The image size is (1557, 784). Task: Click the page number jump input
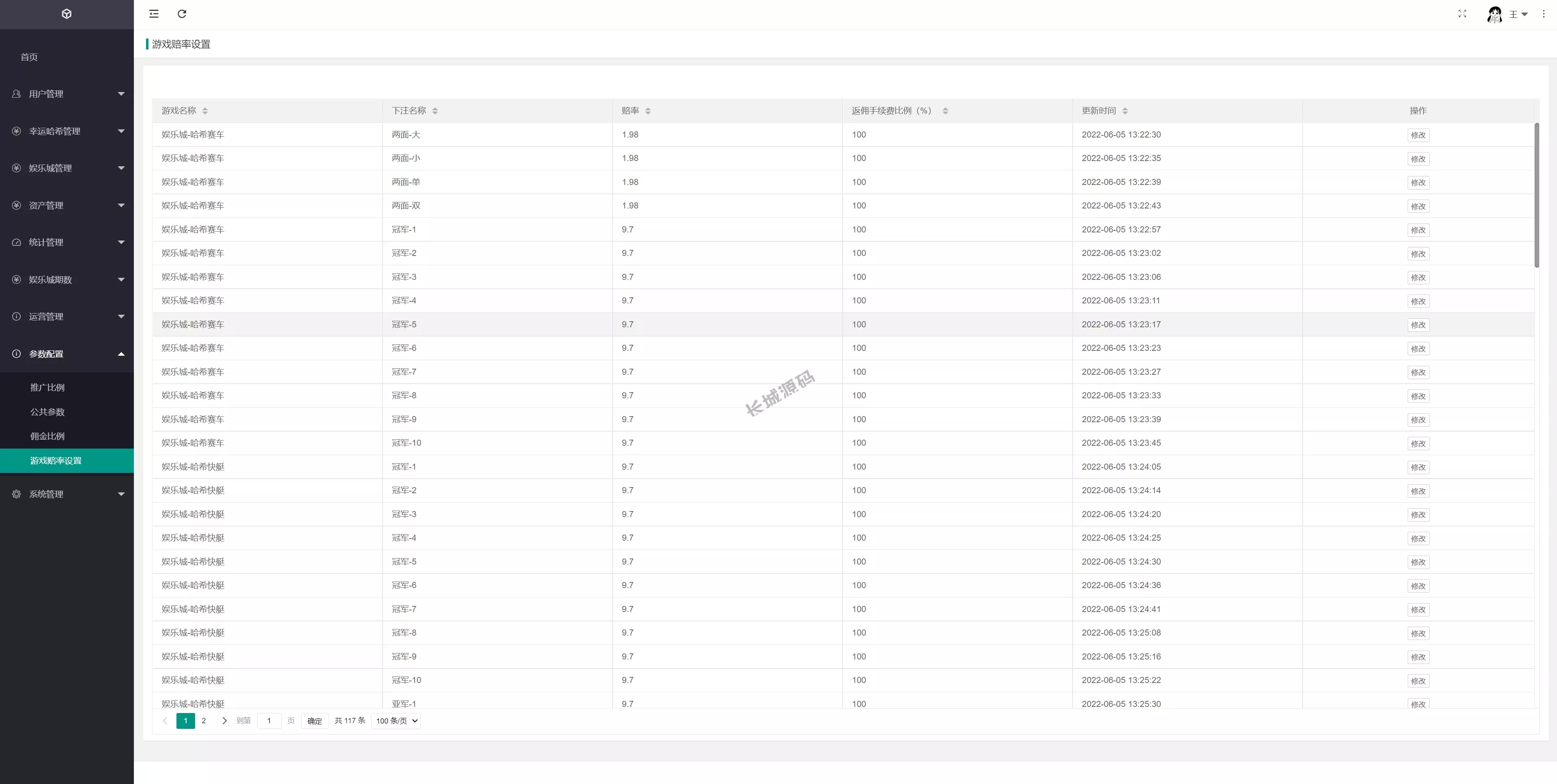(x=269, y=721)
